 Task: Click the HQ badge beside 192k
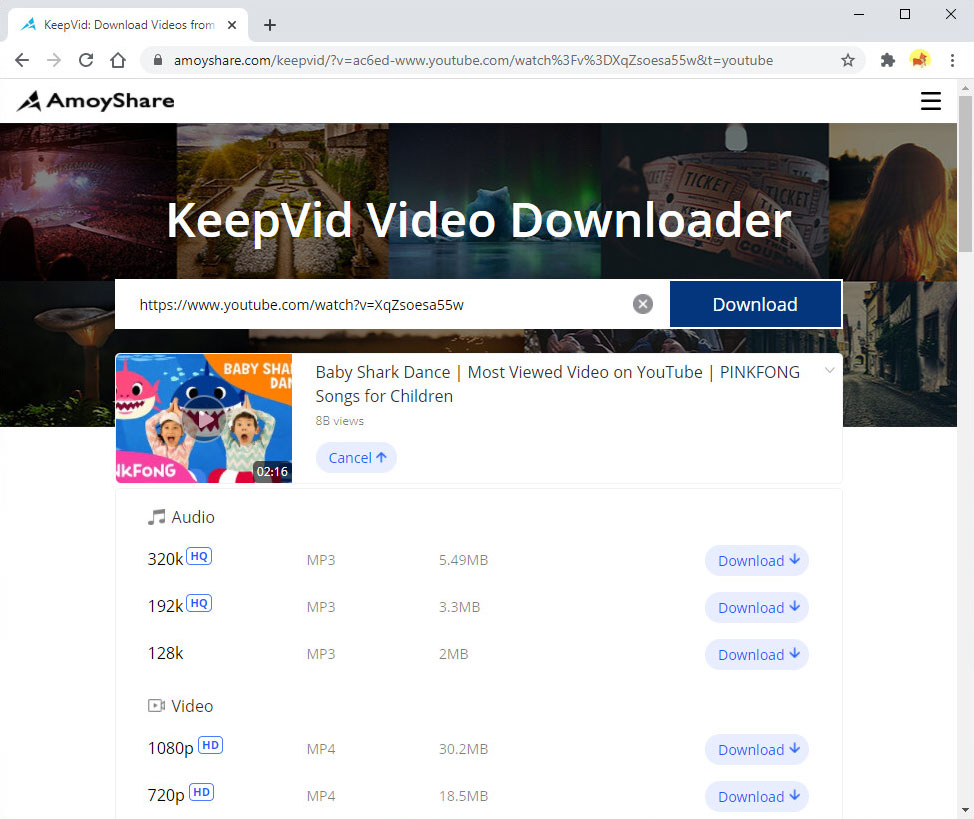pos(199,603)
